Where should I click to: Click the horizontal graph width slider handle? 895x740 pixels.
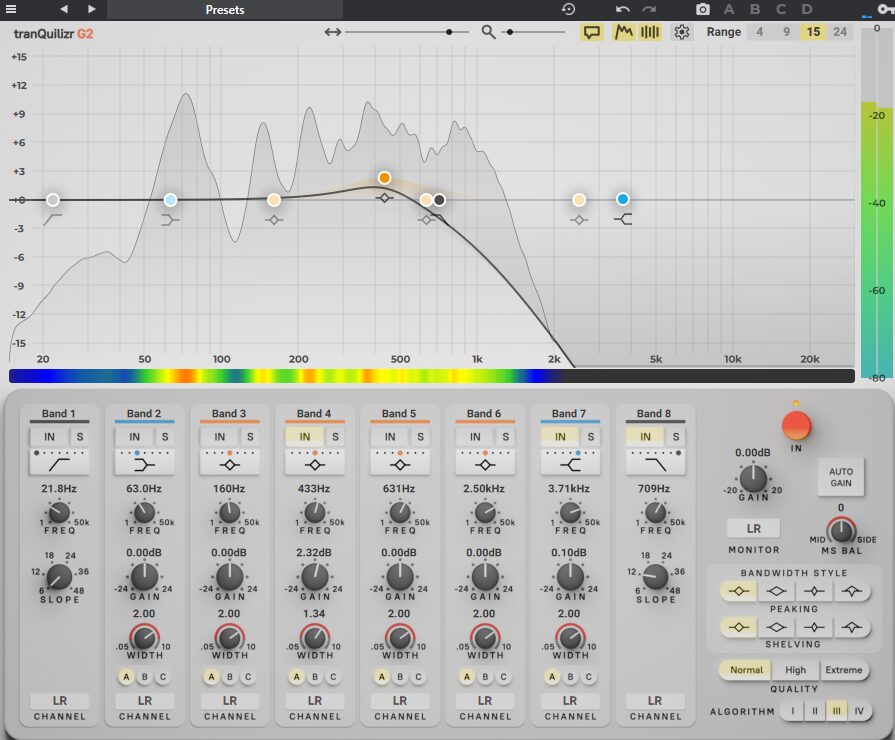pyautogui.click(x=449, y=32)
